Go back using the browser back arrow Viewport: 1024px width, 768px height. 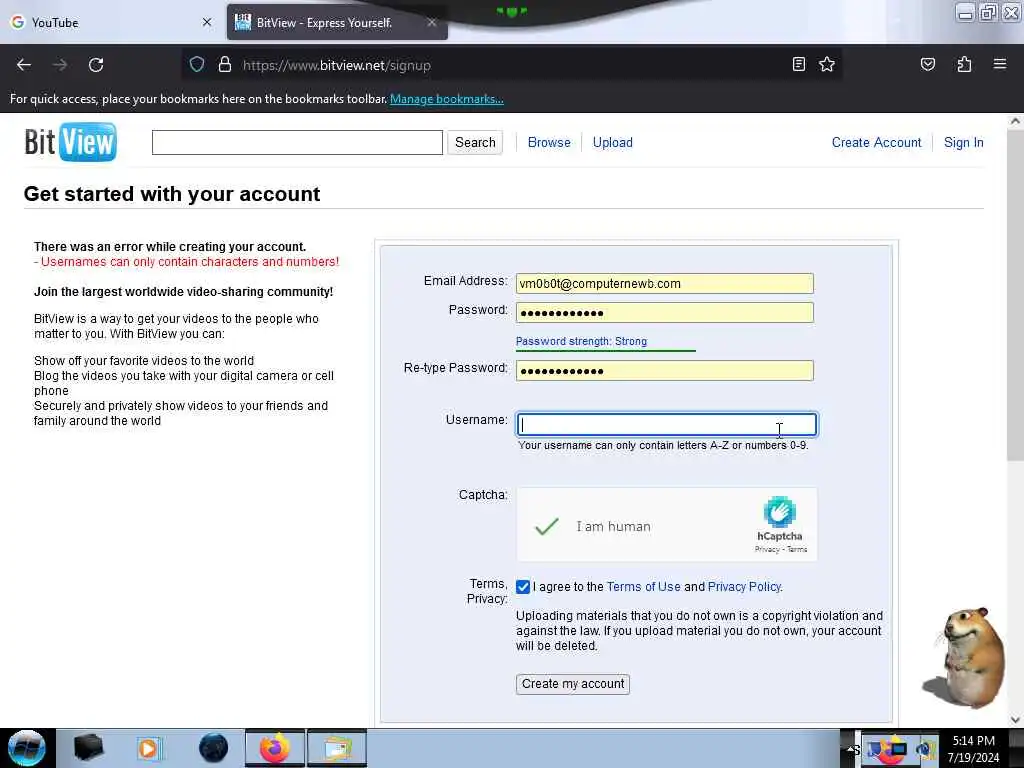pyautogui.click(x=24, y=65)
